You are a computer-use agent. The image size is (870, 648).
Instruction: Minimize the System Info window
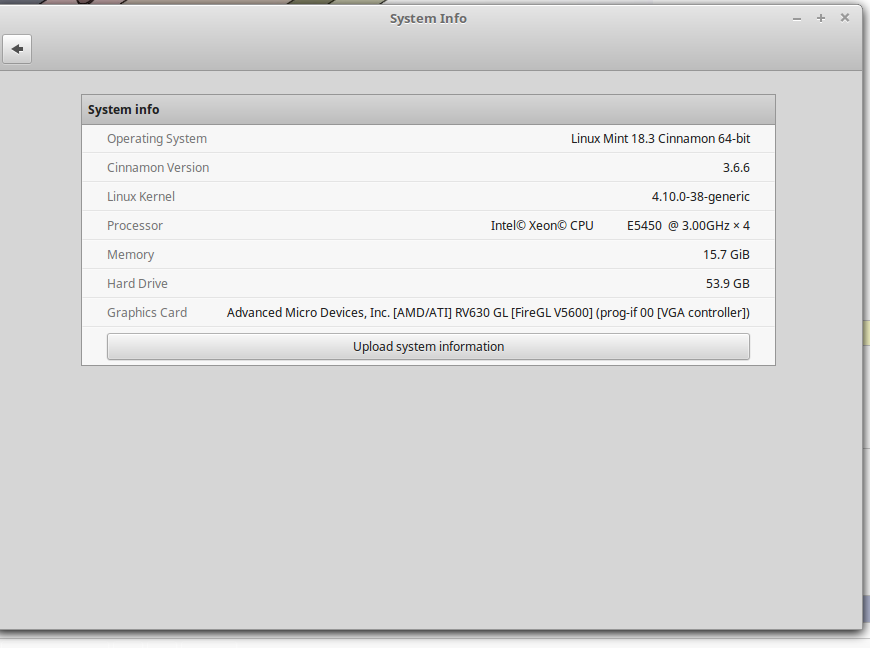click(797, 18)
